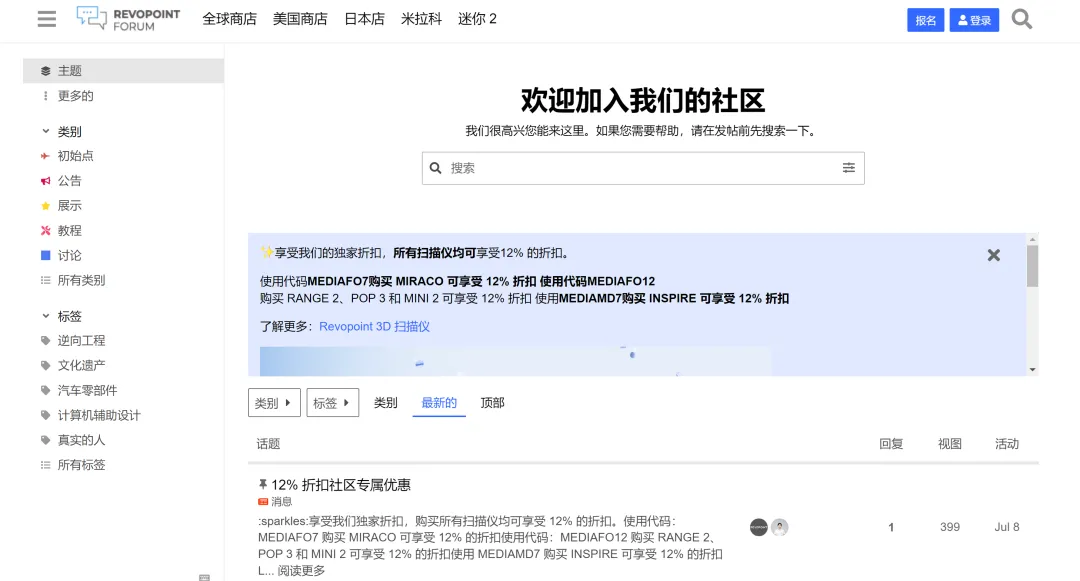Click the 汽车零部件 tag icon
This screenshot has height=581, width=1080.
(x=45, y=390)
